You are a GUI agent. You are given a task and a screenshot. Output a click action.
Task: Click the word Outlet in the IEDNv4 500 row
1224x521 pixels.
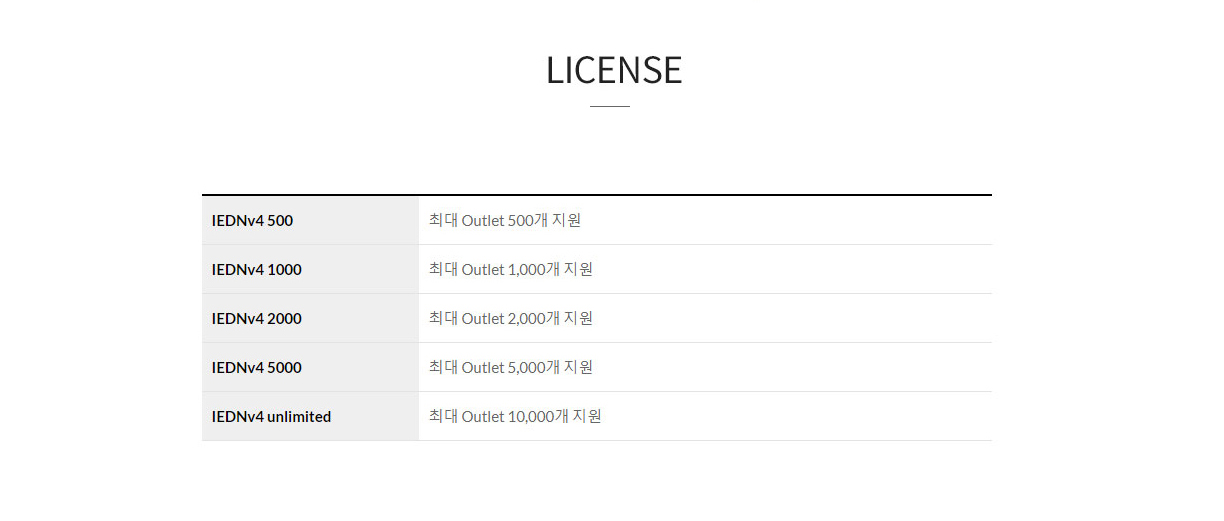coord(483,220)
